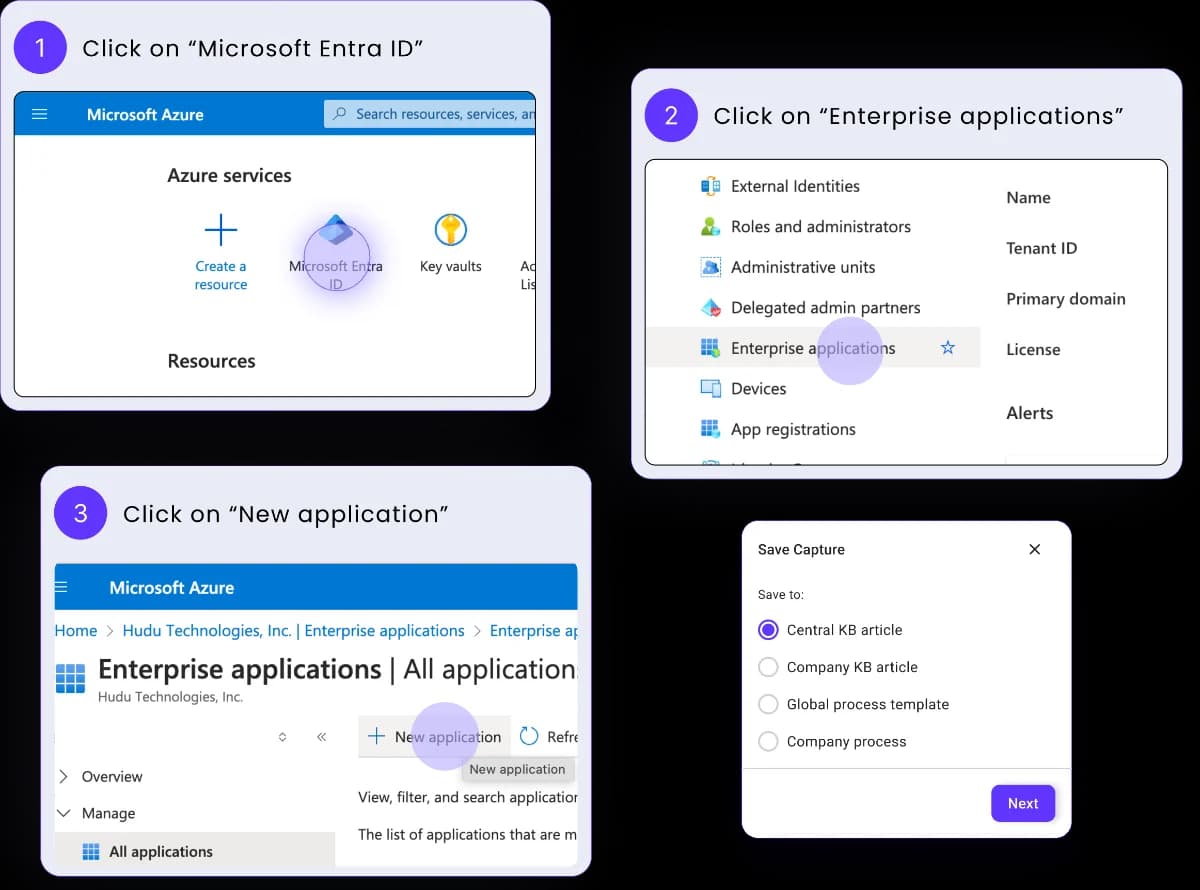Click the License label
Image resolution: width=1200 pixels, height=890 pixels.
point(1033,349)
